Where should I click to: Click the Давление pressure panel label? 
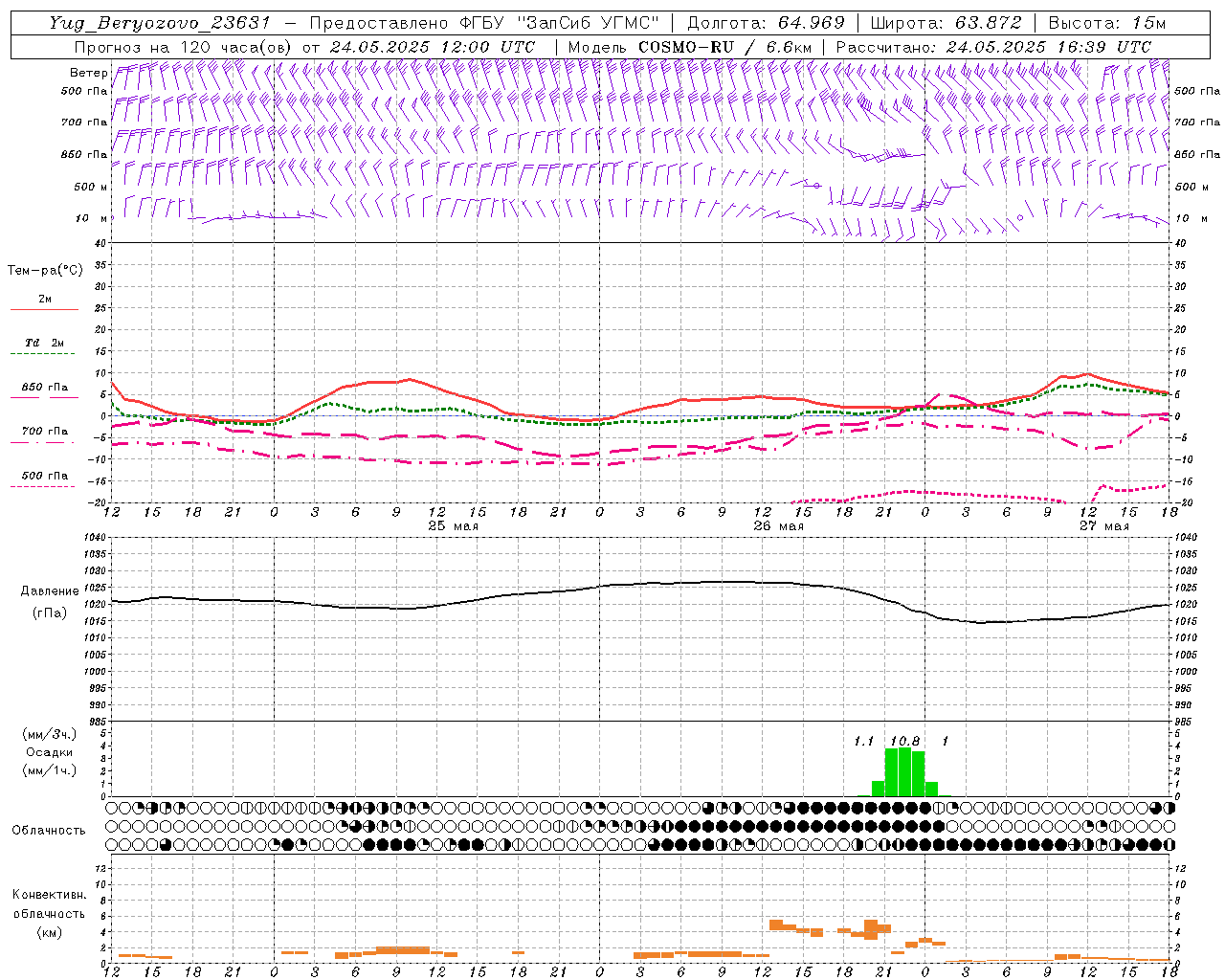point(50,591)
